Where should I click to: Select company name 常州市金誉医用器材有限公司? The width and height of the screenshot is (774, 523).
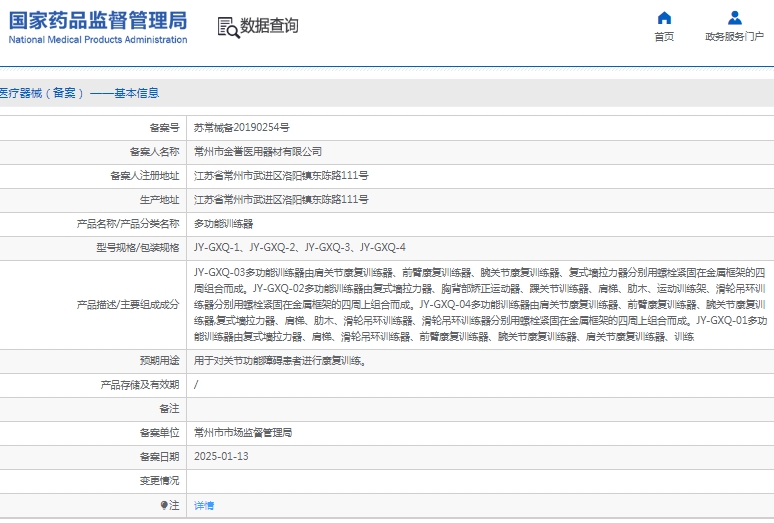(x=258, y=151)
